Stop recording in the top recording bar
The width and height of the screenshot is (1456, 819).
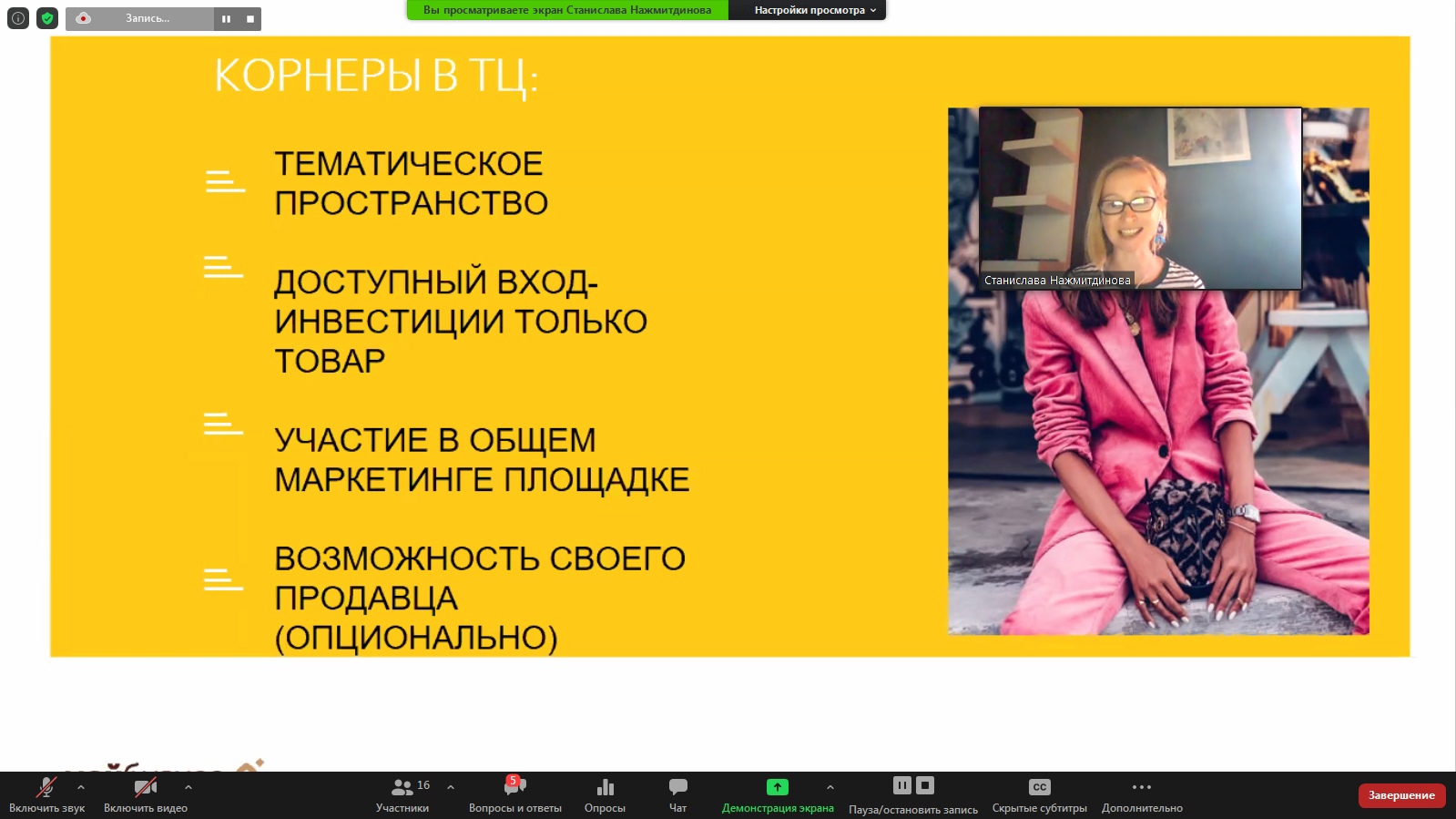click(250, 19)
